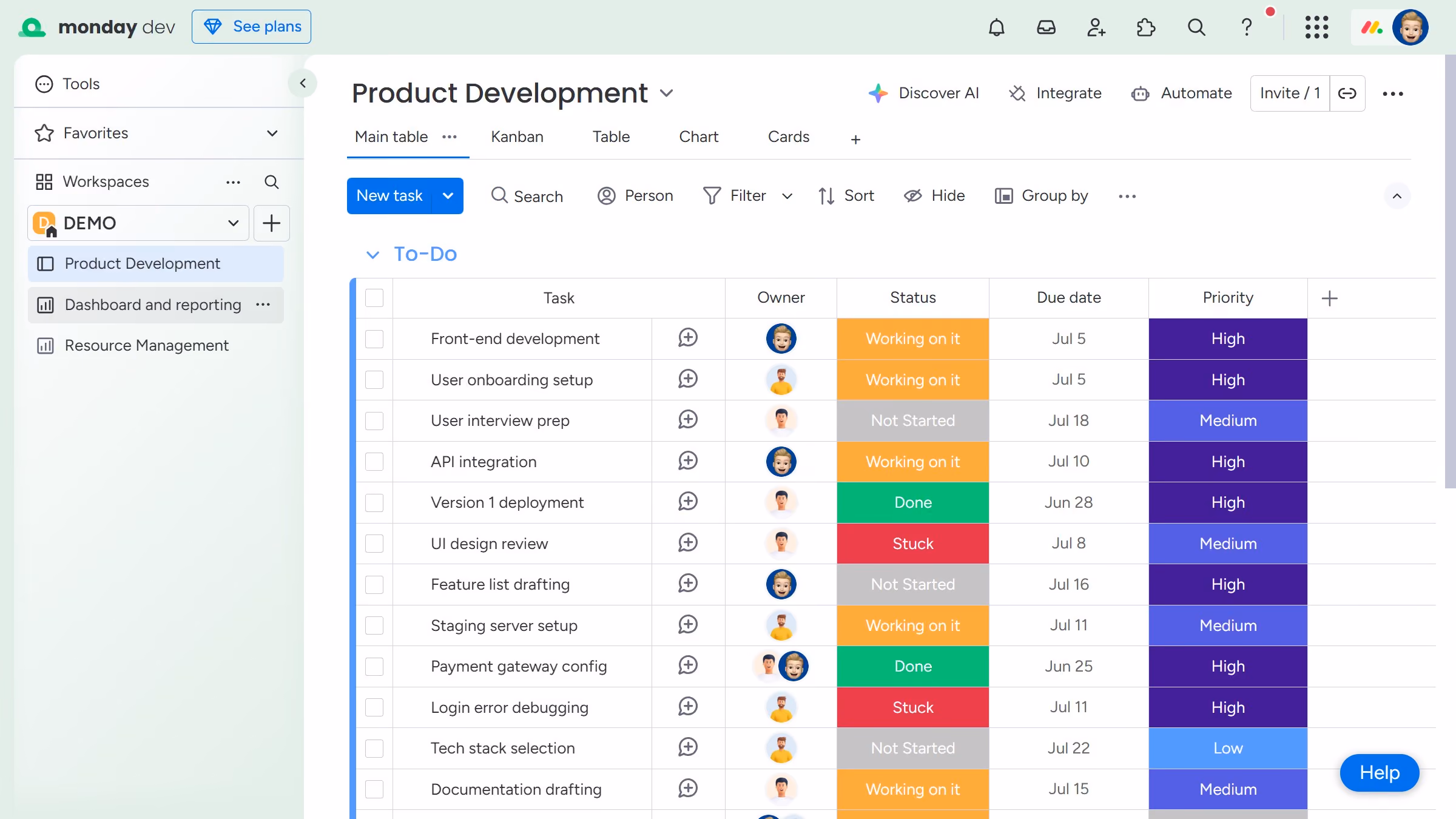
Task: Open Dashboard and reporting three-dot menu
Action: pyautogui.click(x=263, y=305)
